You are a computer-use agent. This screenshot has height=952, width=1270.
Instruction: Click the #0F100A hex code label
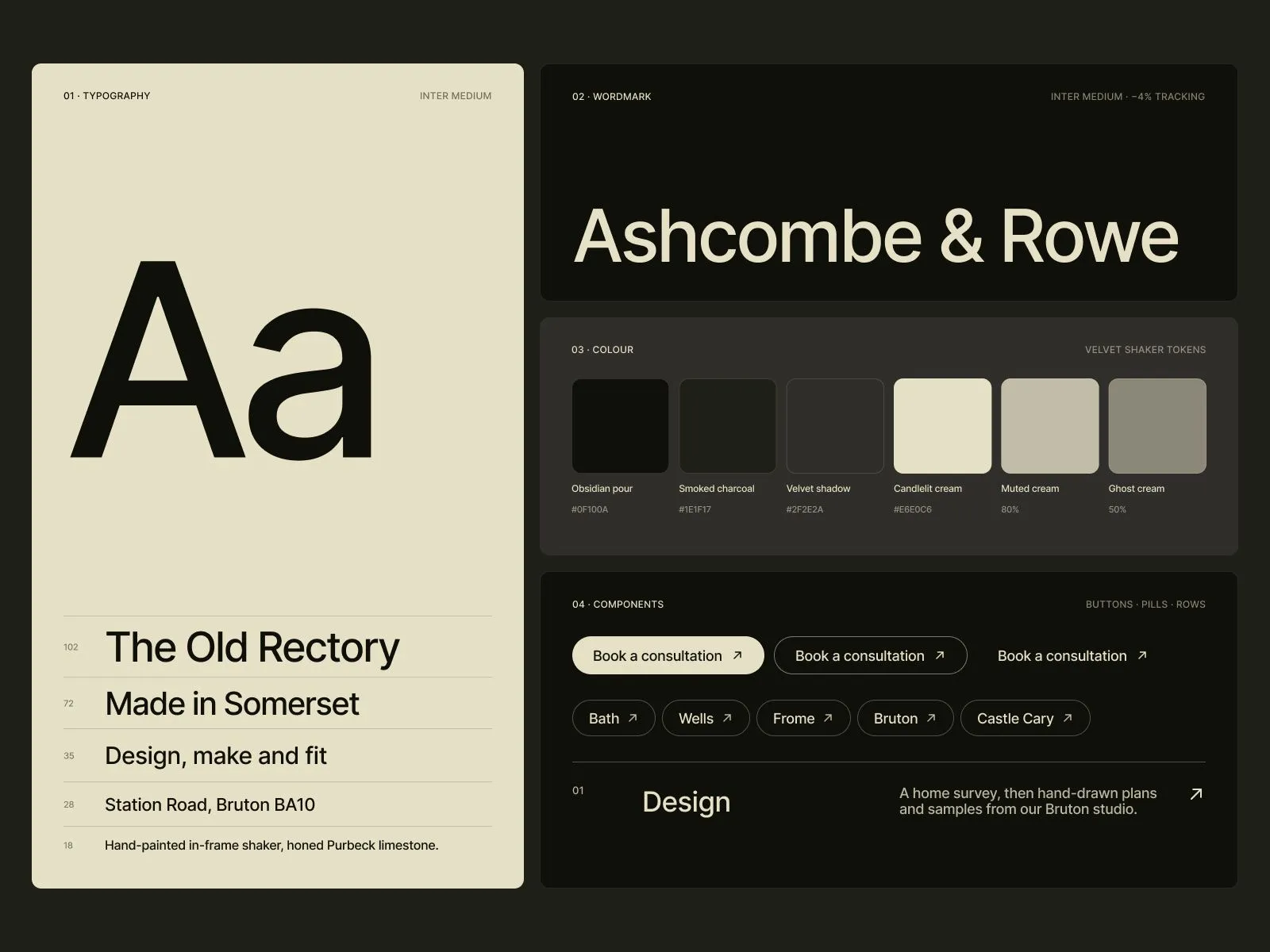[590, 509]
